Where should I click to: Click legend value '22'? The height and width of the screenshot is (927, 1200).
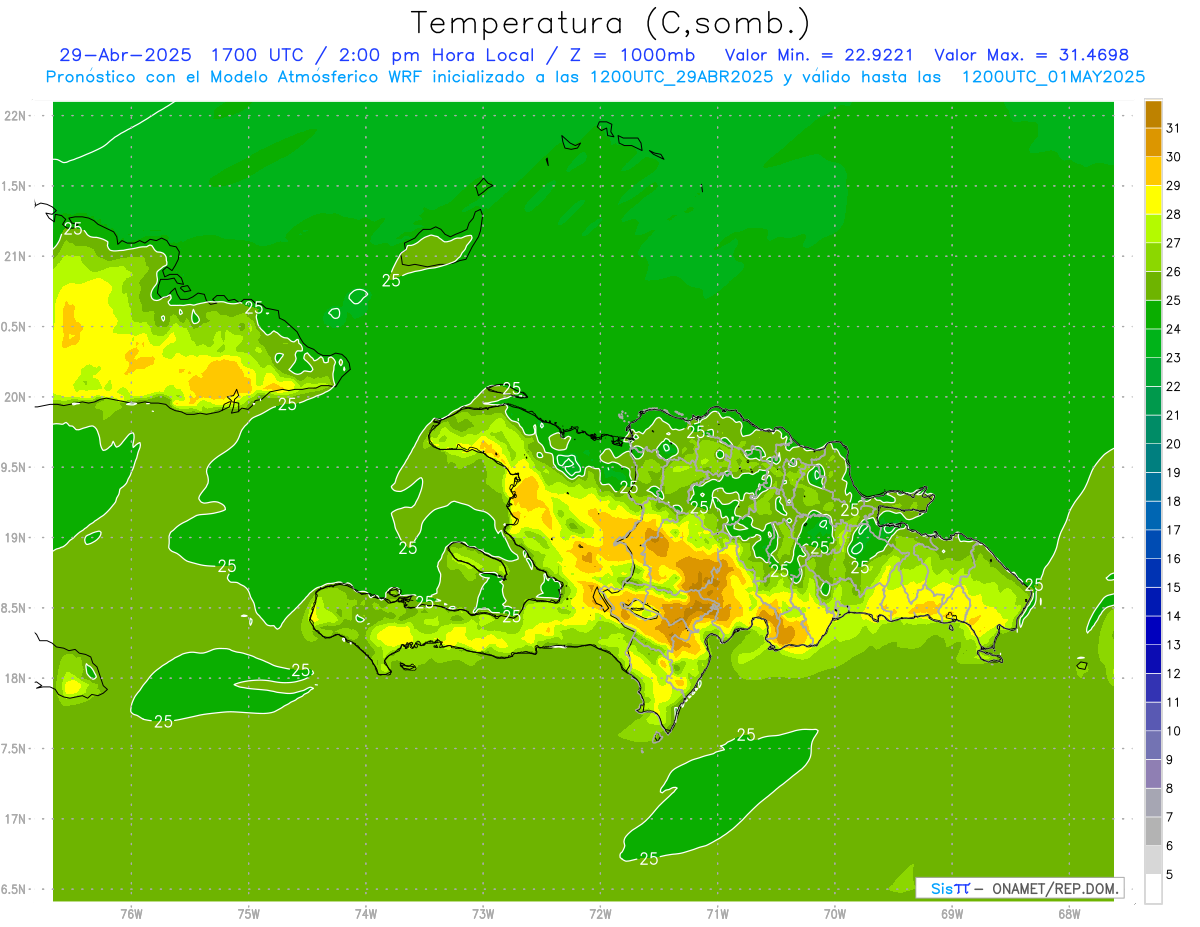coord(1173,386)
